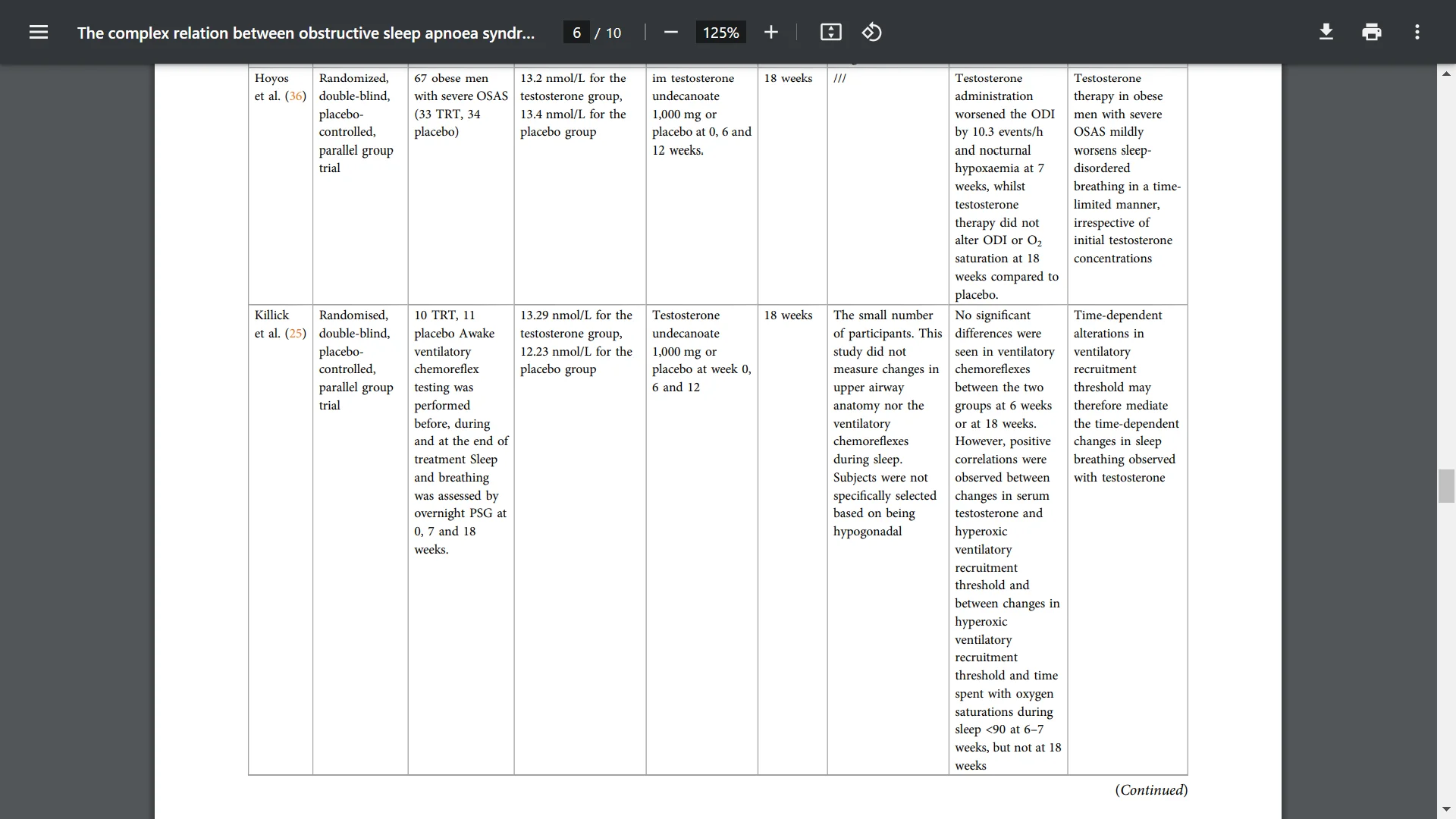Open the sidebar menu hamburger icon
1456x819 pixels.
pos(39,32)
